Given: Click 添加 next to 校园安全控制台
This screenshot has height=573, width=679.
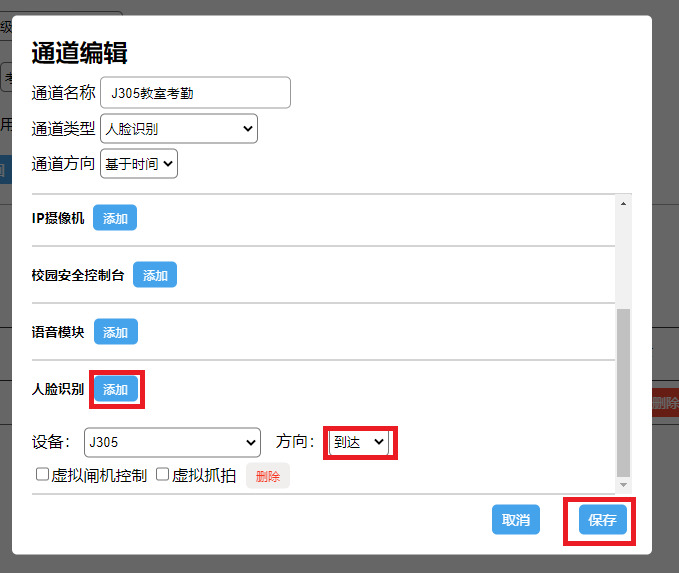Looking at the screenshot, I should 155,275.
